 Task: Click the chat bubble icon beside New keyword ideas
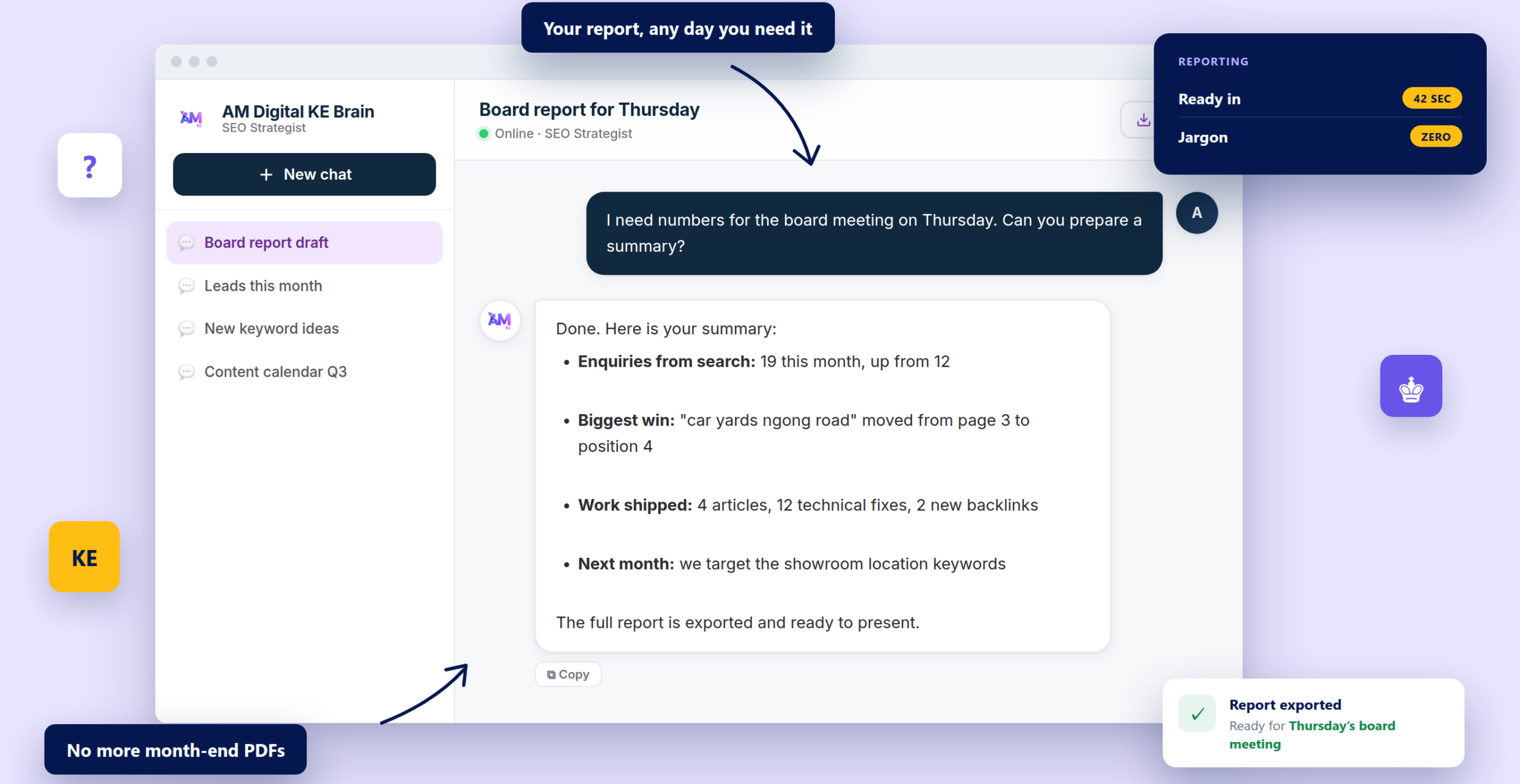186,329
